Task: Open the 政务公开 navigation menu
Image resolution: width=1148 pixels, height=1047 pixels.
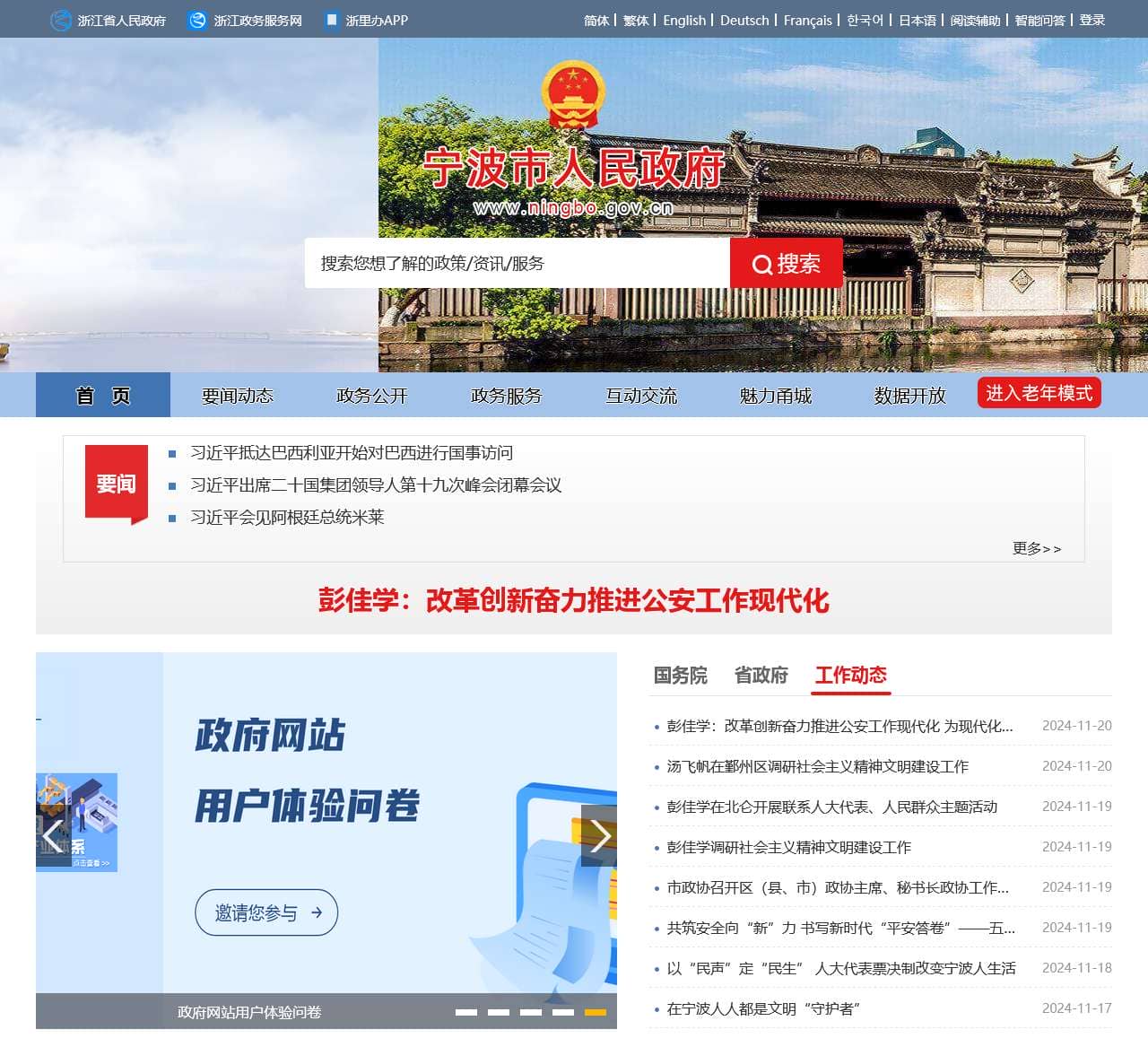Action: pos(371,395)
